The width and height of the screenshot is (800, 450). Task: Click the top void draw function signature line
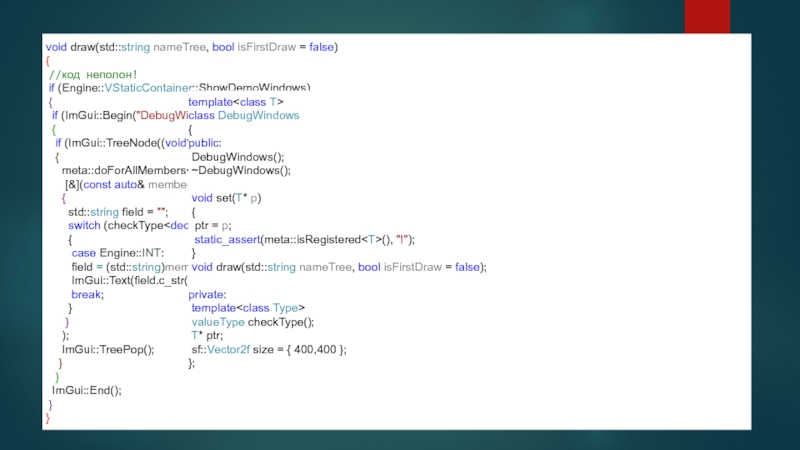[x=191, y=47]
